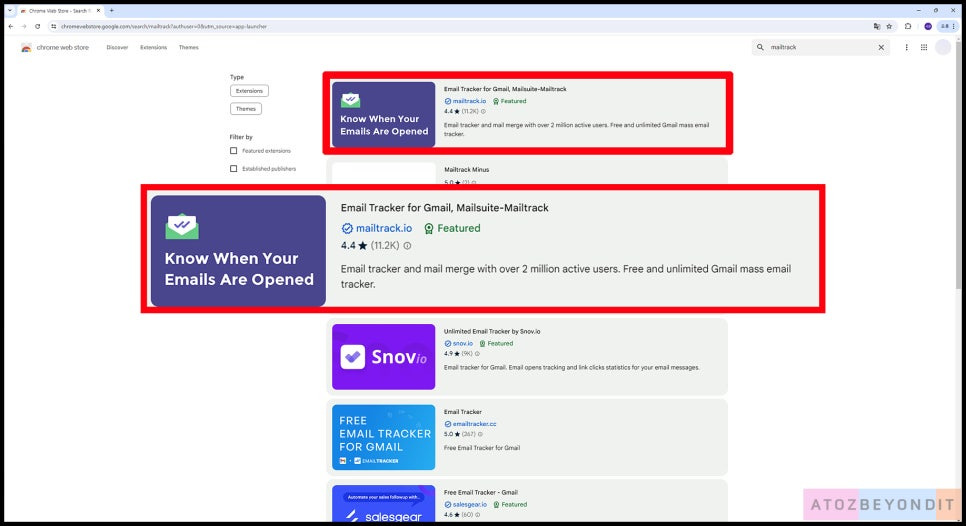Click the search field containing mailtrack
The image size is (966, 526).
pyautogui.click(x=819, y=47)
